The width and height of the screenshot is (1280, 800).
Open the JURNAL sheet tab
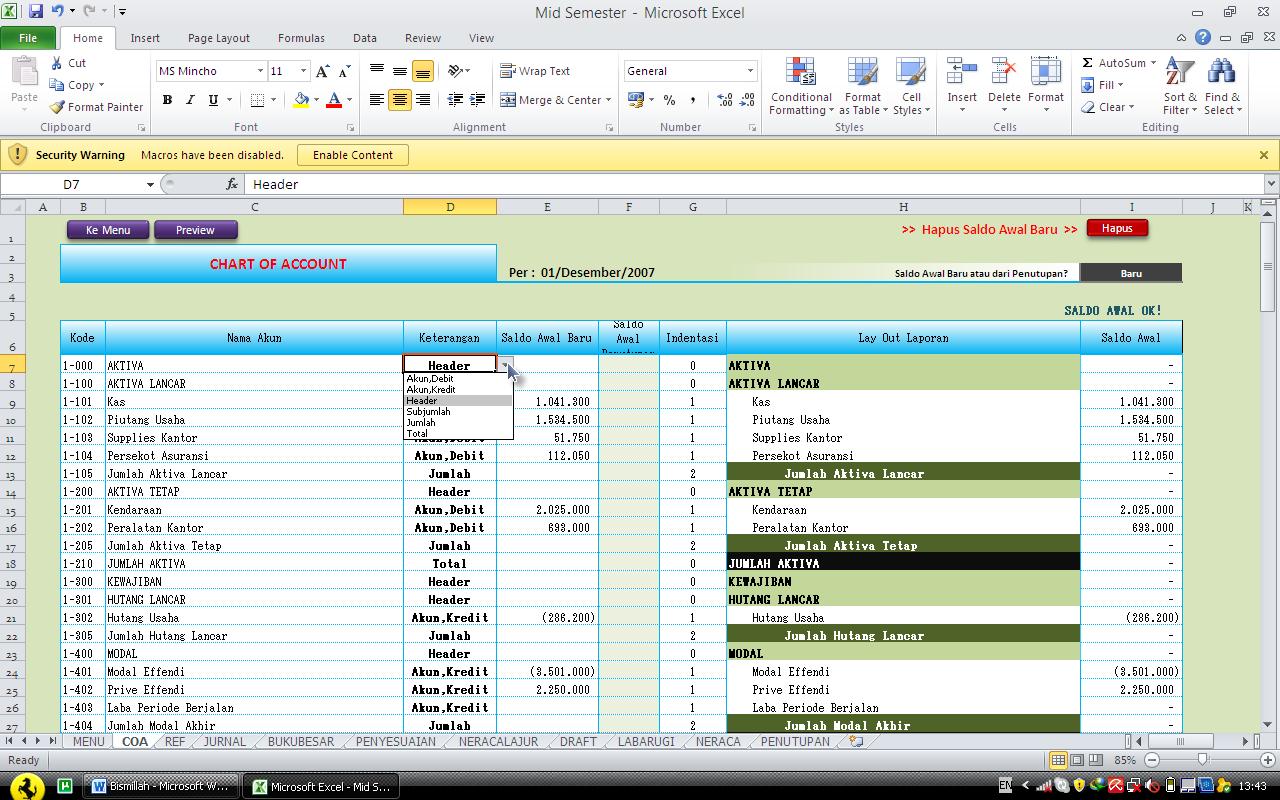224,742
